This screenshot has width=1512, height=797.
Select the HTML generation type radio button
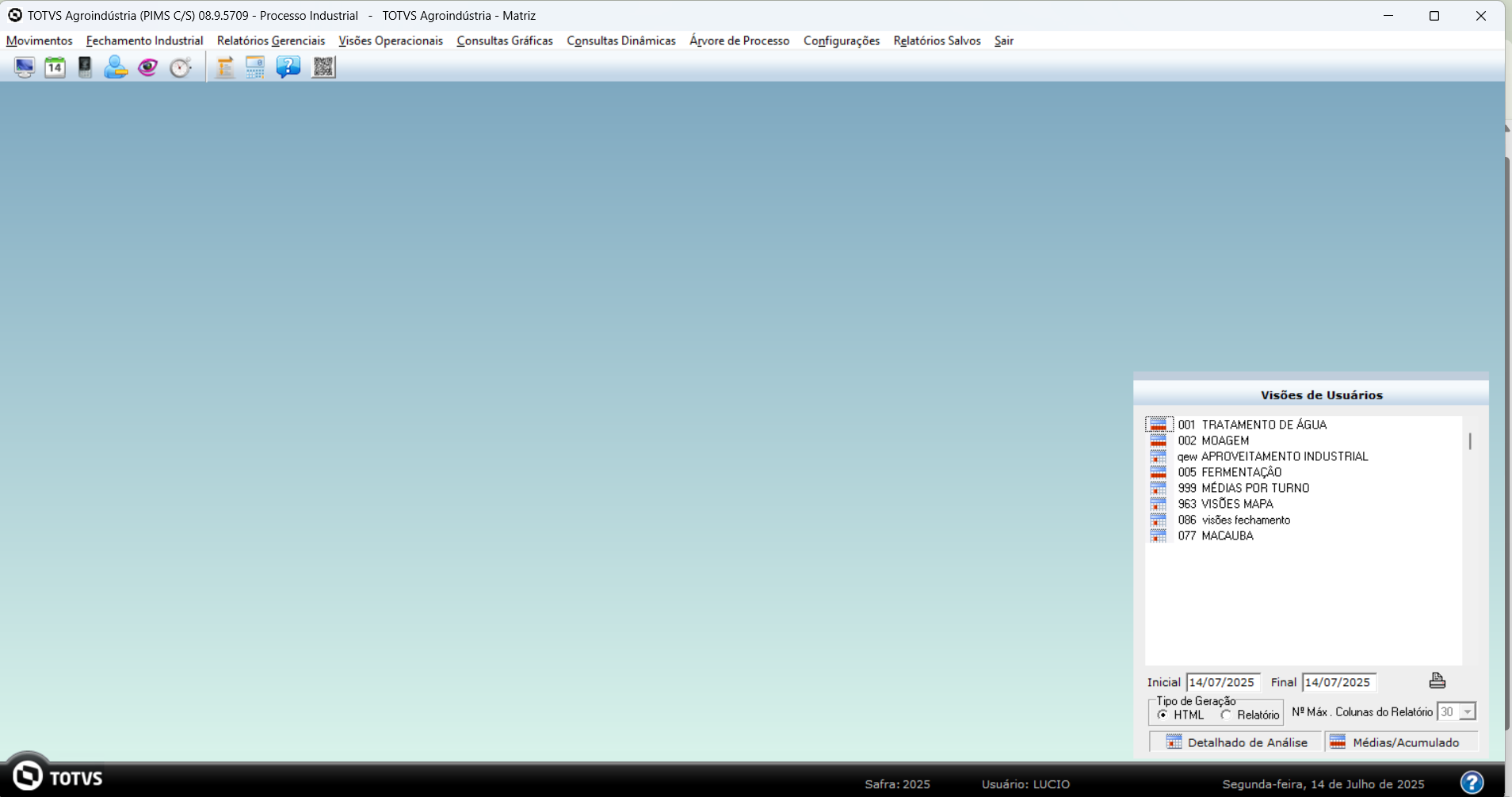[x=1163, y=715]
